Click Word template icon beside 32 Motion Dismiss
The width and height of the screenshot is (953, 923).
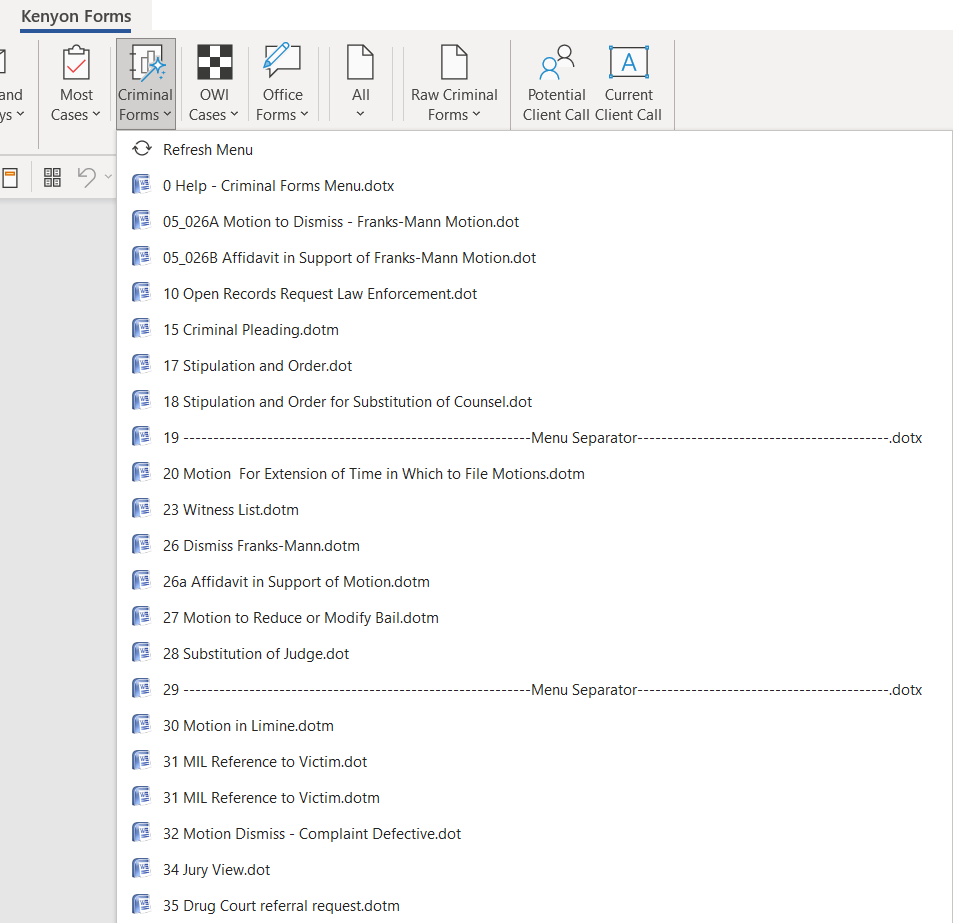142,832
